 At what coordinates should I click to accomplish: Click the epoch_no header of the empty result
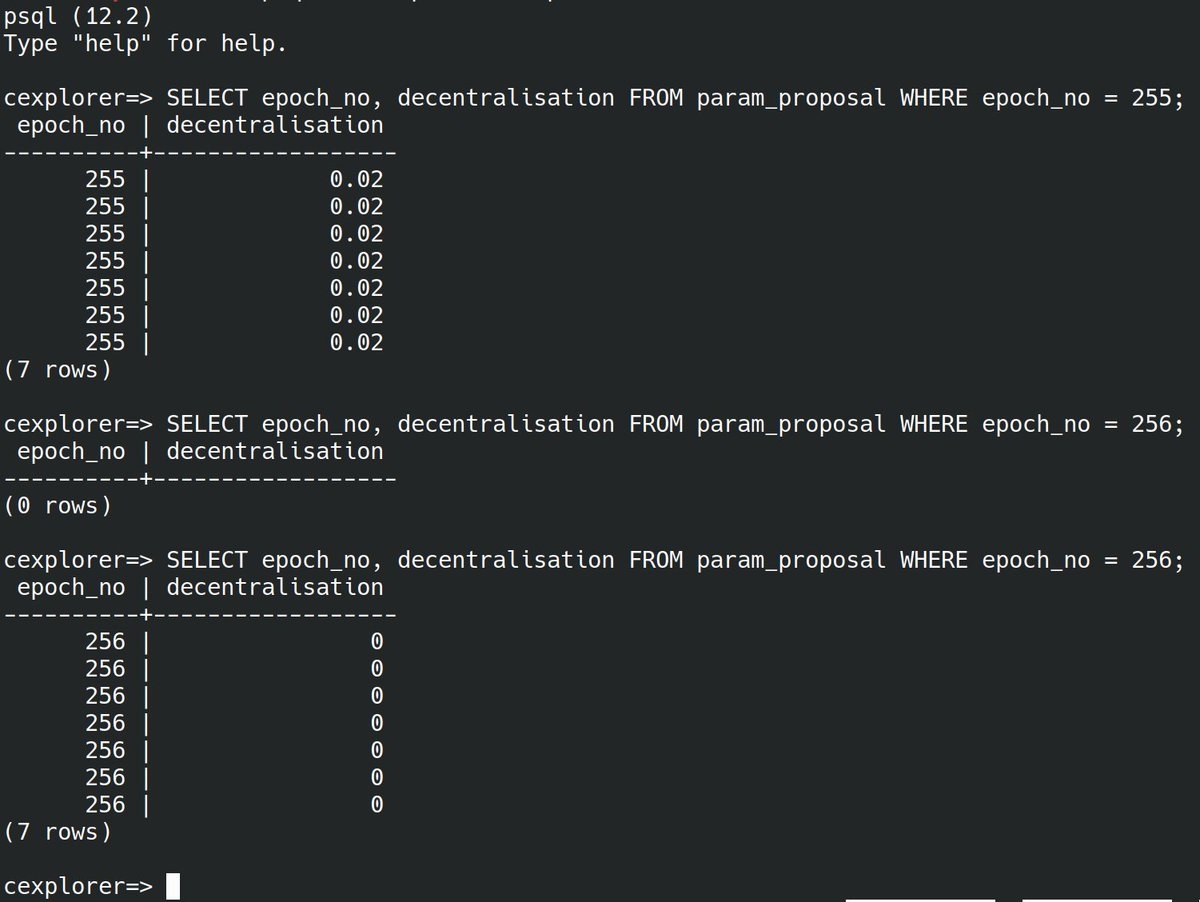[71, 451]
